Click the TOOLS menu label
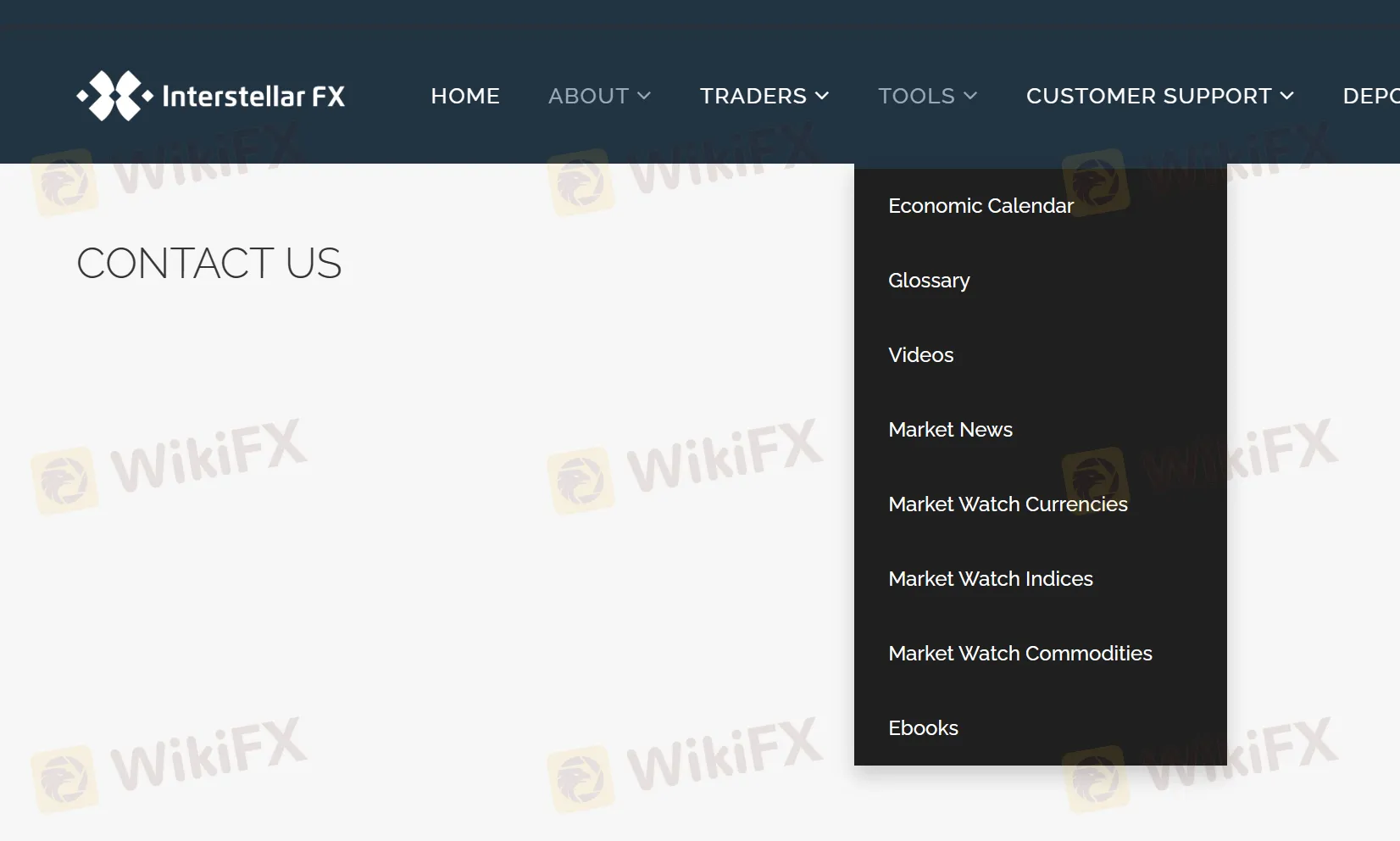 point(916,96)
